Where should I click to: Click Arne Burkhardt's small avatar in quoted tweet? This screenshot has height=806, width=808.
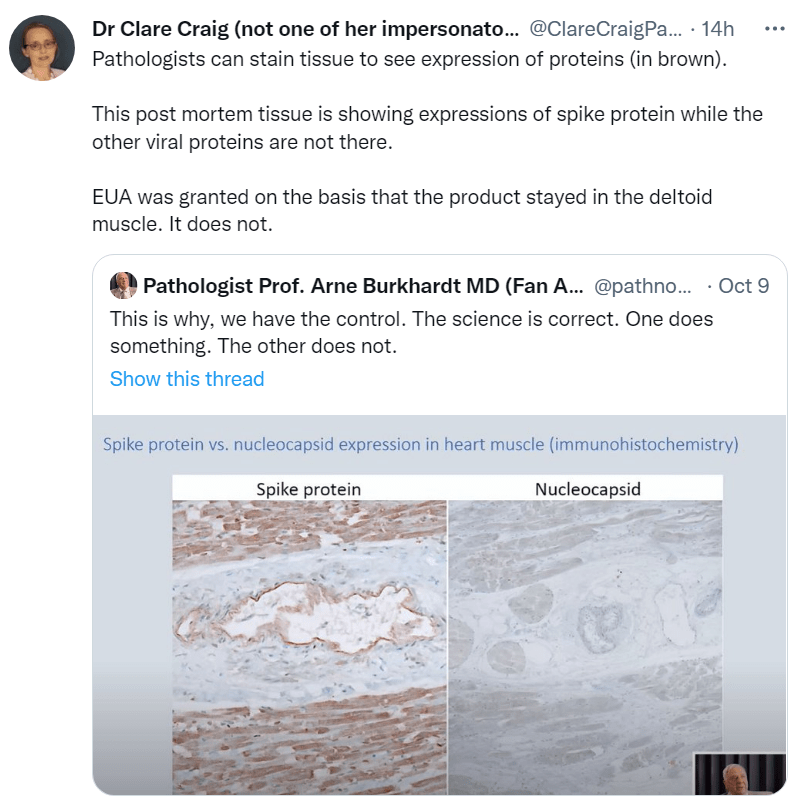click(123, 286)
